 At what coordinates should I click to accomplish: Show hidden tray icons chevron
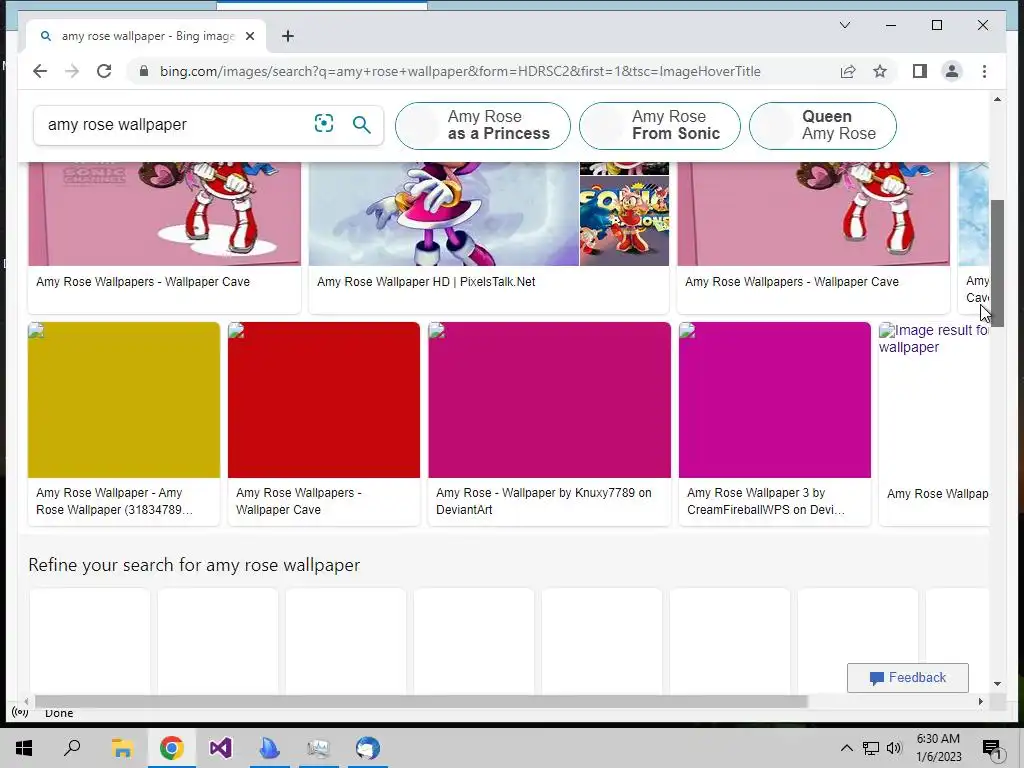[846, 748]
